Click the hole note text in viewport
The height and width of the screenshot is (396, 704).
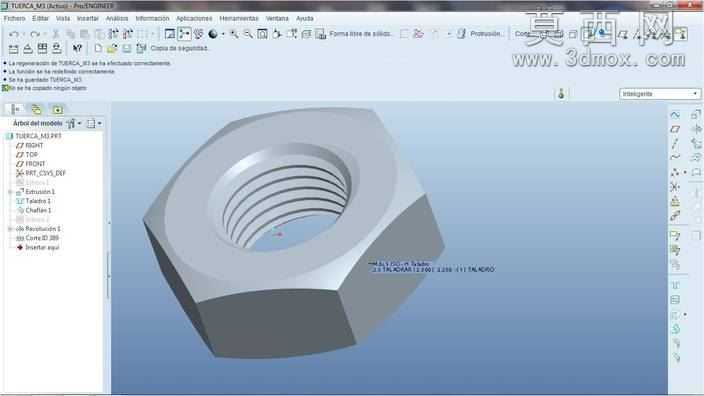[431, 267]
